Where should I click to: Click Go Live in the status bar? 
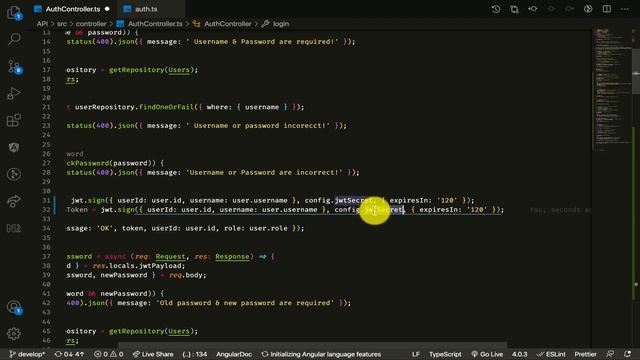point(487,354)
